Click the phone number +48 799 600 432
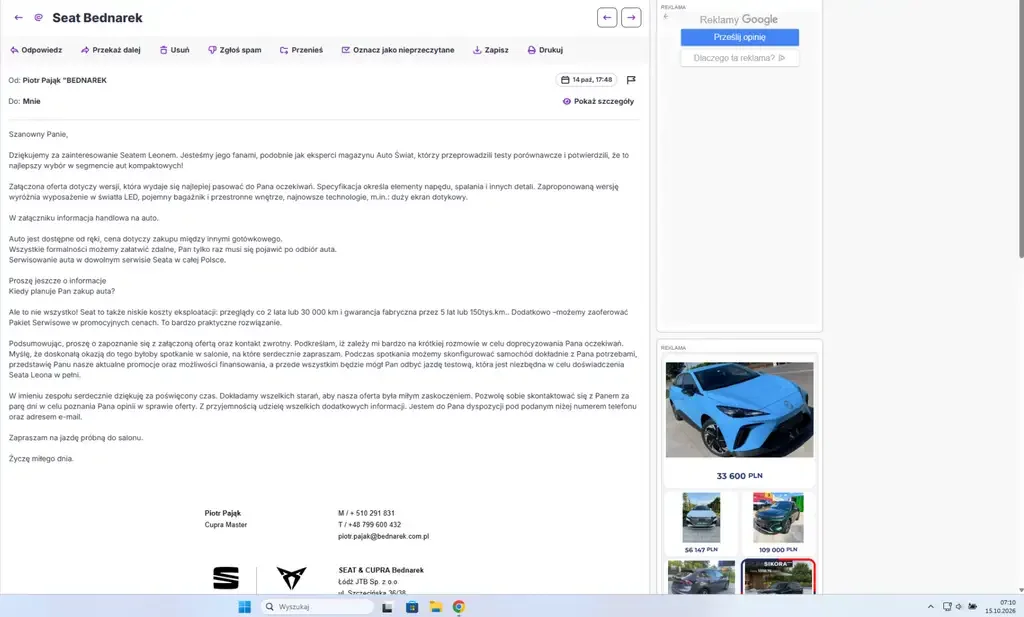 (373, 525)
